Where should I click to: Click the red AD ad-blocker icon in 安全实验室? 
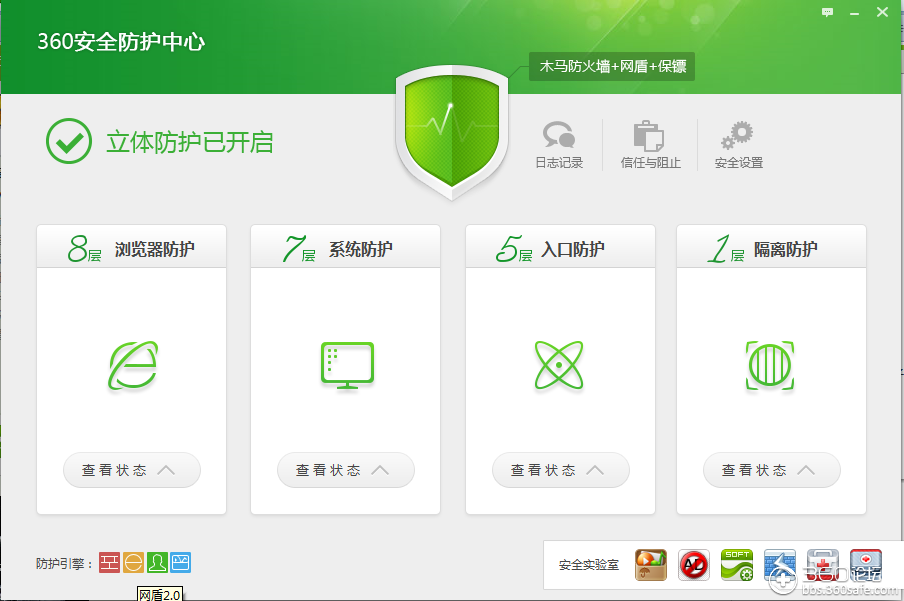click(x=694, y=565)
